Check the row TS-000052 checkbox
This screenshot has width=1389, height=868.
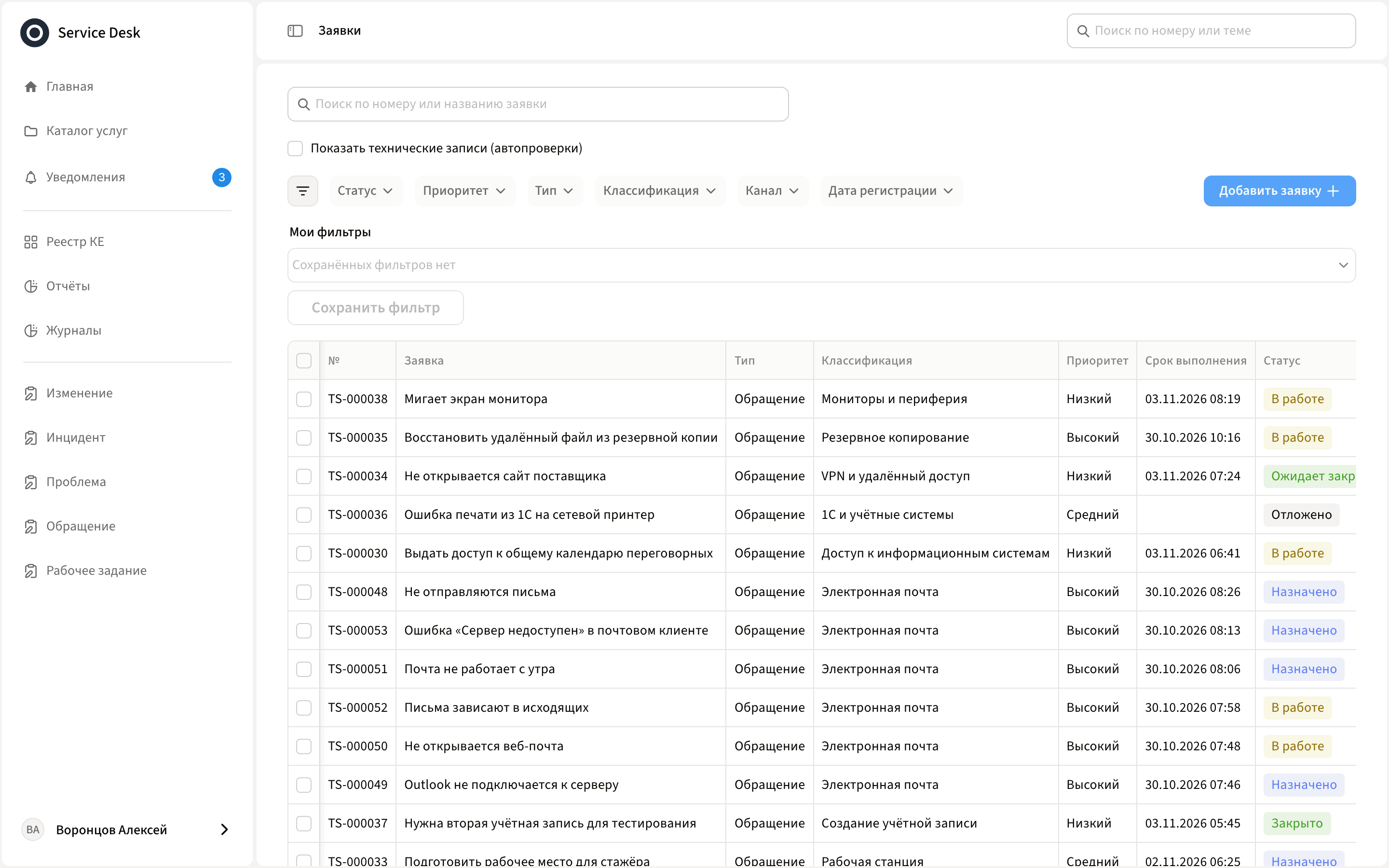(x=304, y=708)
